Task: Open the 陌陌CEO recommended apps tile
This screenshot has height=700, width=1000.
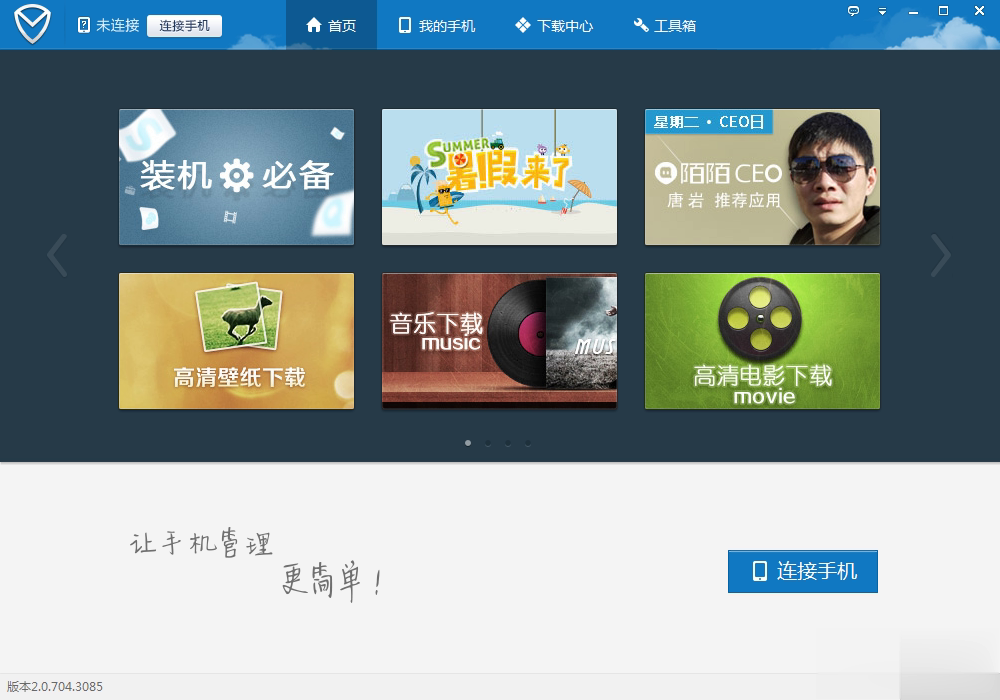Action: tap(762, 177)
